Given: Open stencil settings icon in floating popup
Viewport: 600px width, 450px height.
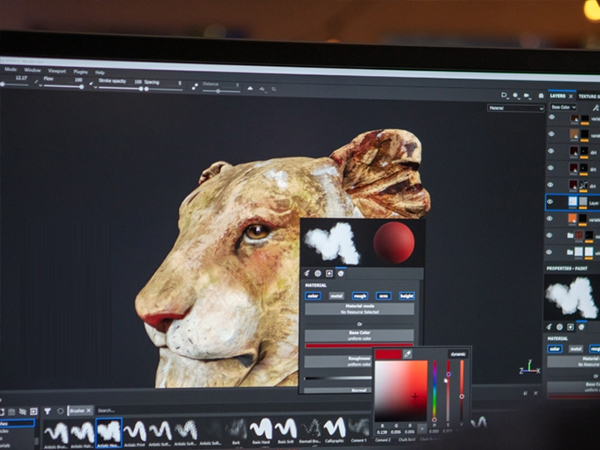Looking at the screenshot, I should coord(329,273).
